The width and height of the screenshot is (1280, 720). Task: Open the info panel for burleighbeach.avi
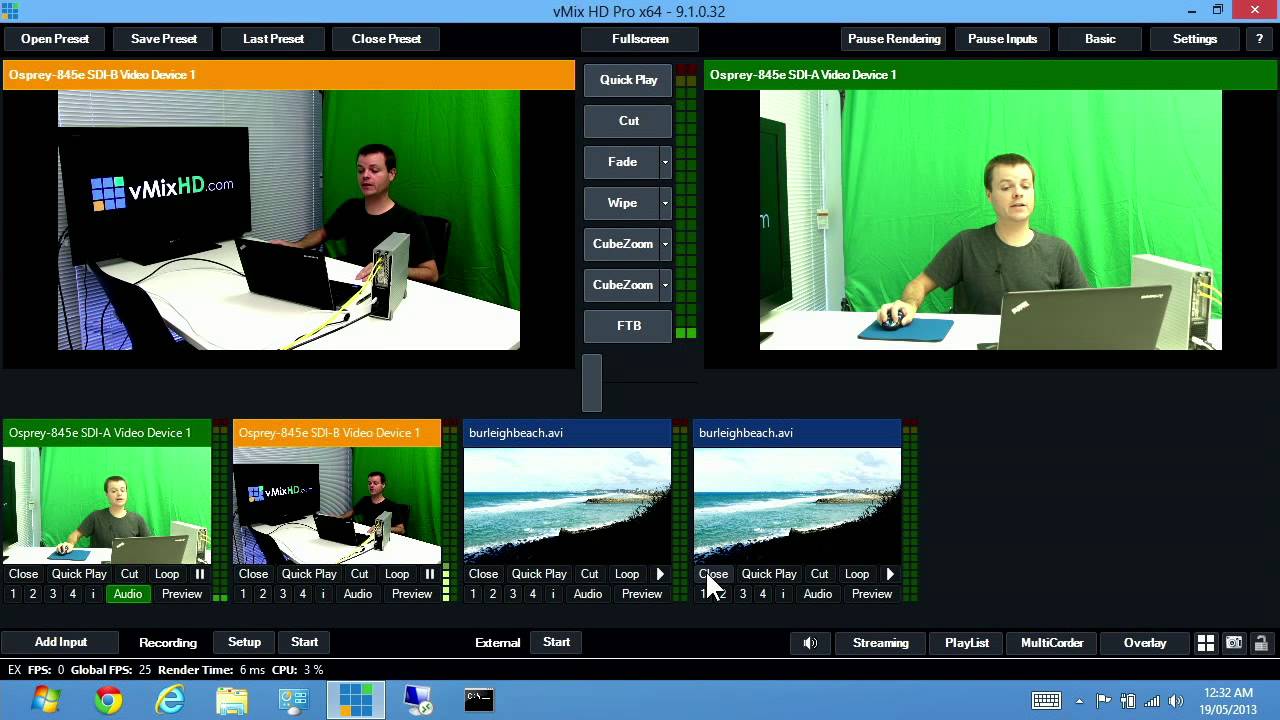point(552,594)
